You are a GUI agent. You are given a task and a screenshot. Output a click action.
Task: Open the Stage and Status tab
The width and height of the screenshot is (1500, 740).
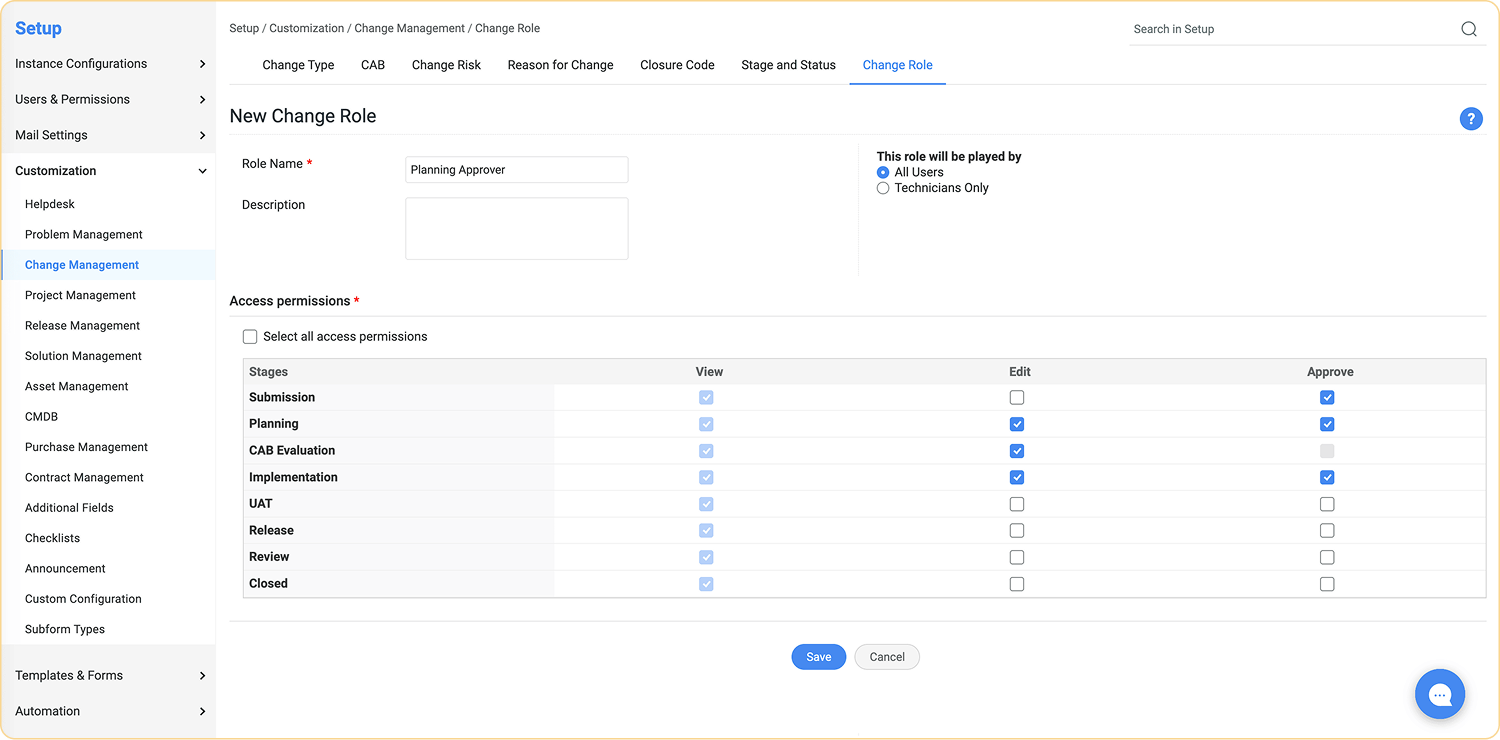(x=788, y=65)
